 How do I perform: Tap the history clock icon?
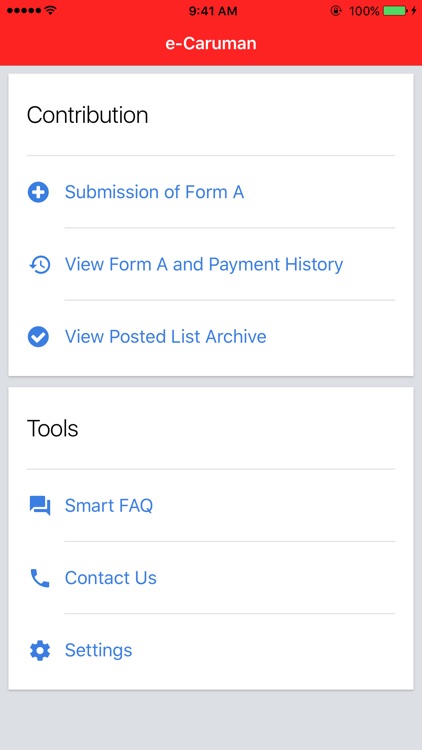pos(39,265)
